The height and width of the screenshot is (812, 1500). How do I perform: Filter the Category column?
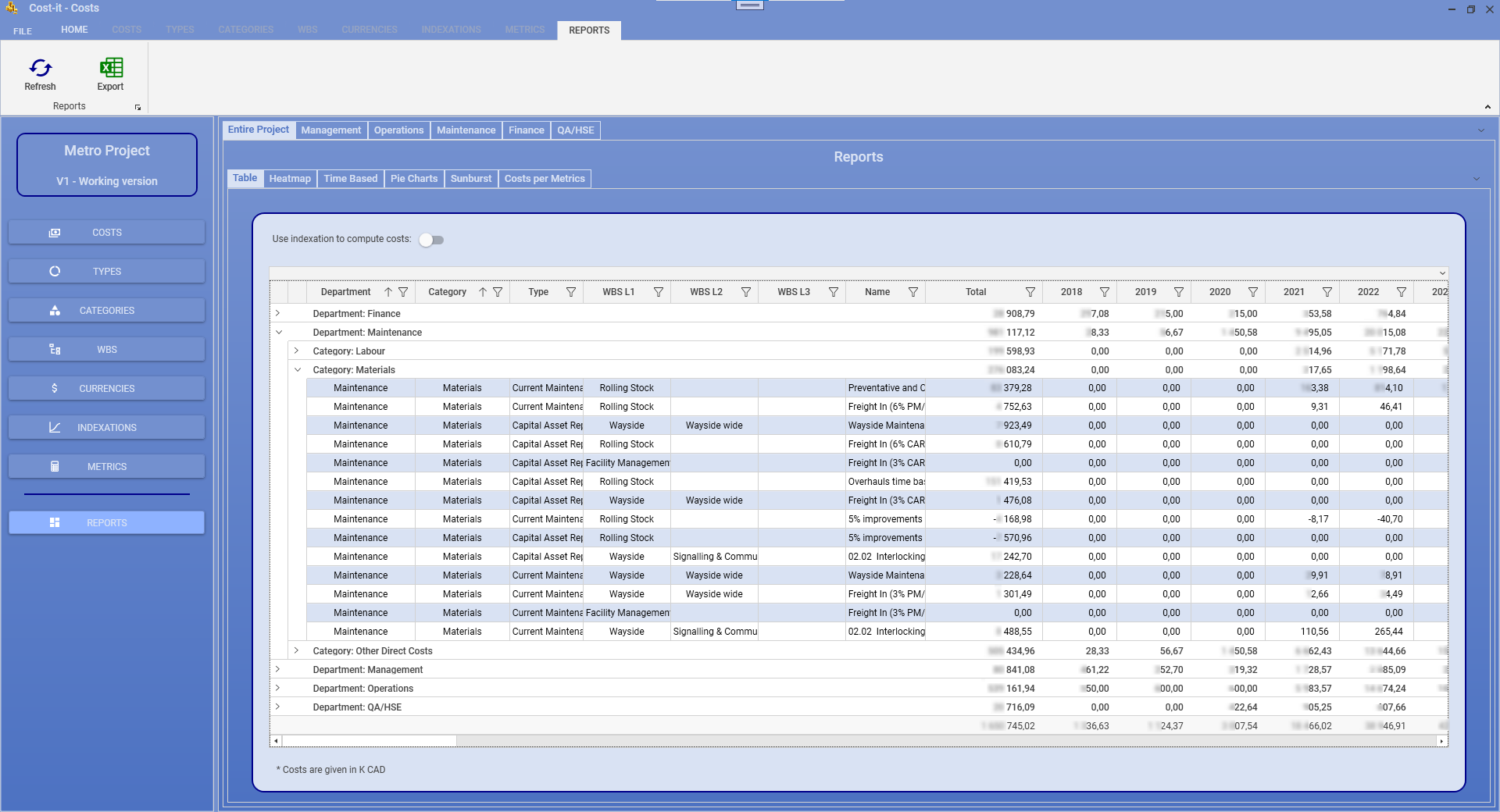click(498, 292)
